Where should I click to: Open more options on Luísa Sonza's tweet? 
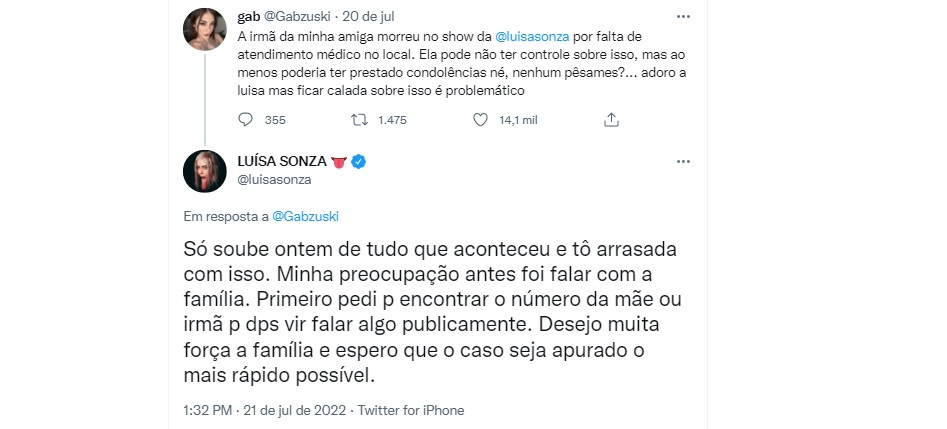(683, 161)
